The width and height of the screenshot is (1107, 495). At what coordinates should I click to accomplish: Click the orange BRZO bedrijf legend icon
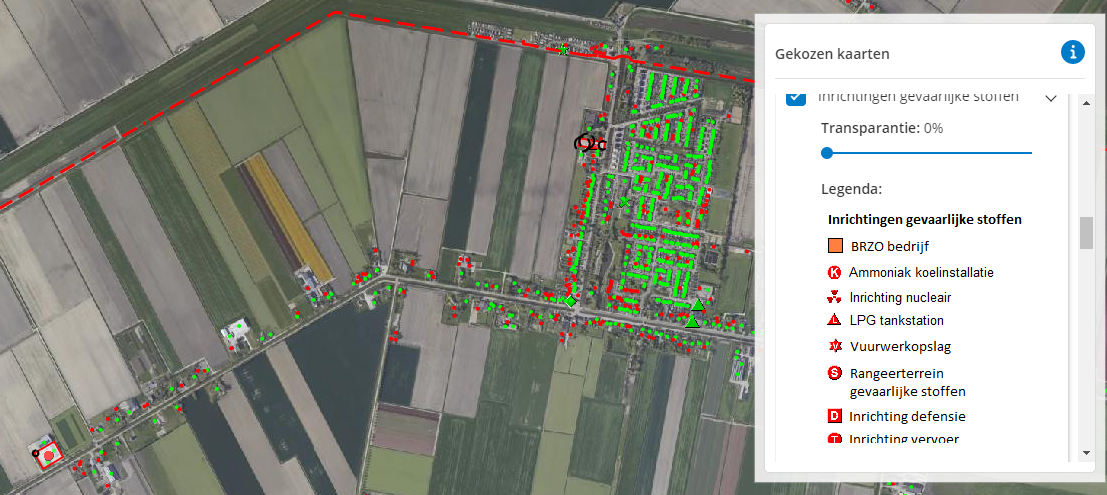(834, 245)
